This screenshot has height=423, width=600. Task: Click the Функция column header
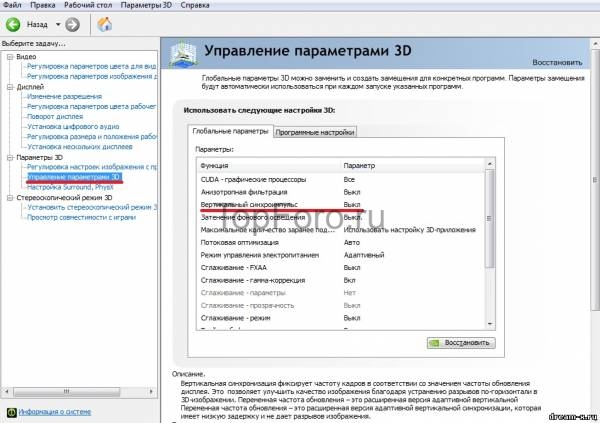point(269,165)
